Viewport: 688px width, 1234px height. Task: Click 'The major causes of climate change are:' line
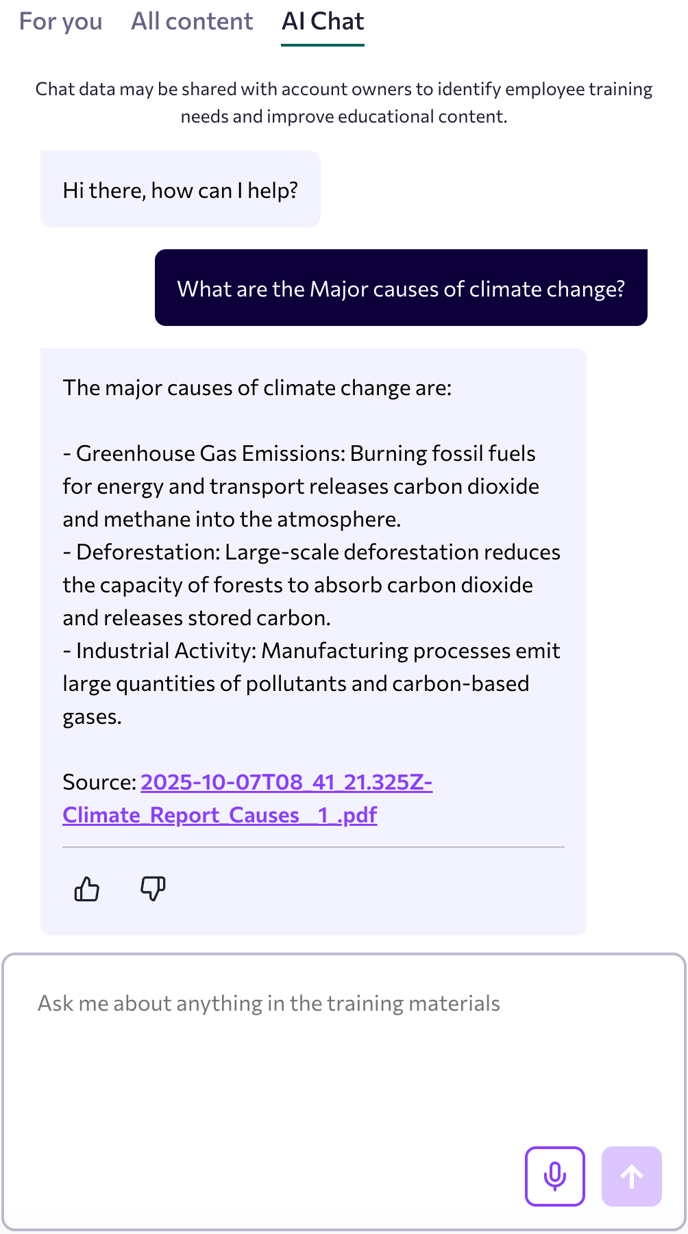(257, 387)
